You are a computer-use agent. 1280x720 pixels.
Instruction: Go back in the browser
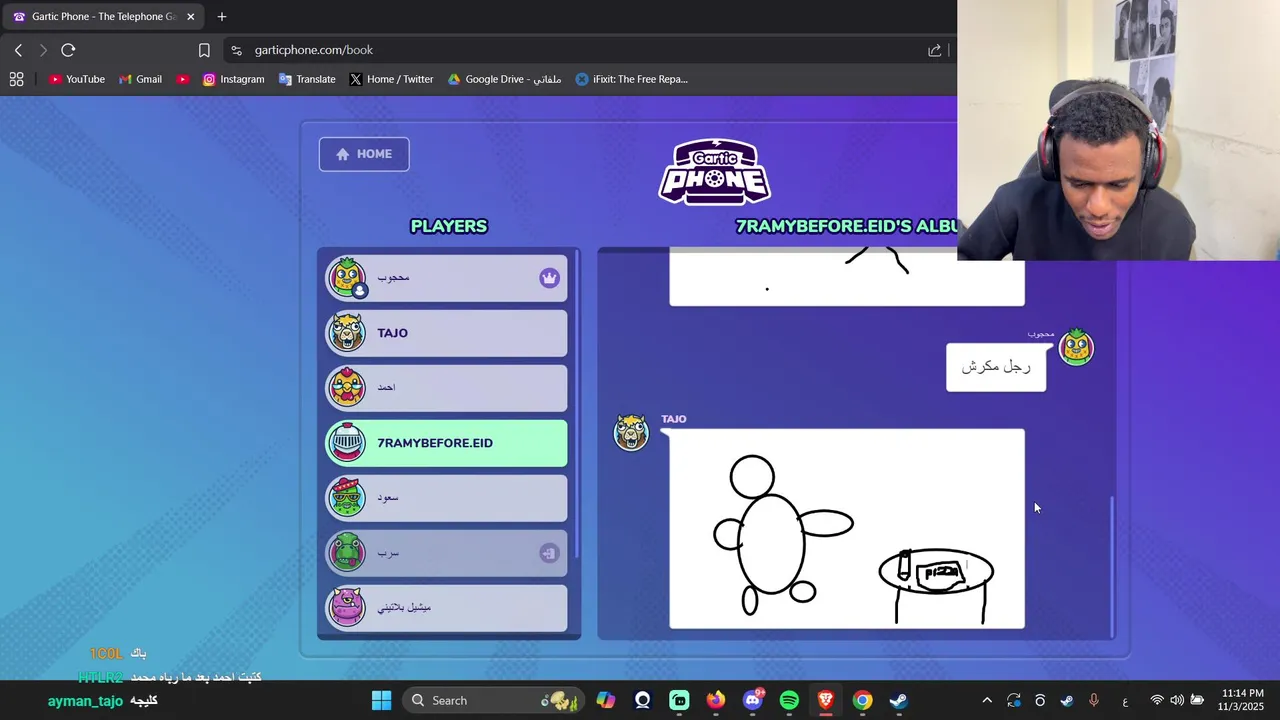(x=18, y=50)
